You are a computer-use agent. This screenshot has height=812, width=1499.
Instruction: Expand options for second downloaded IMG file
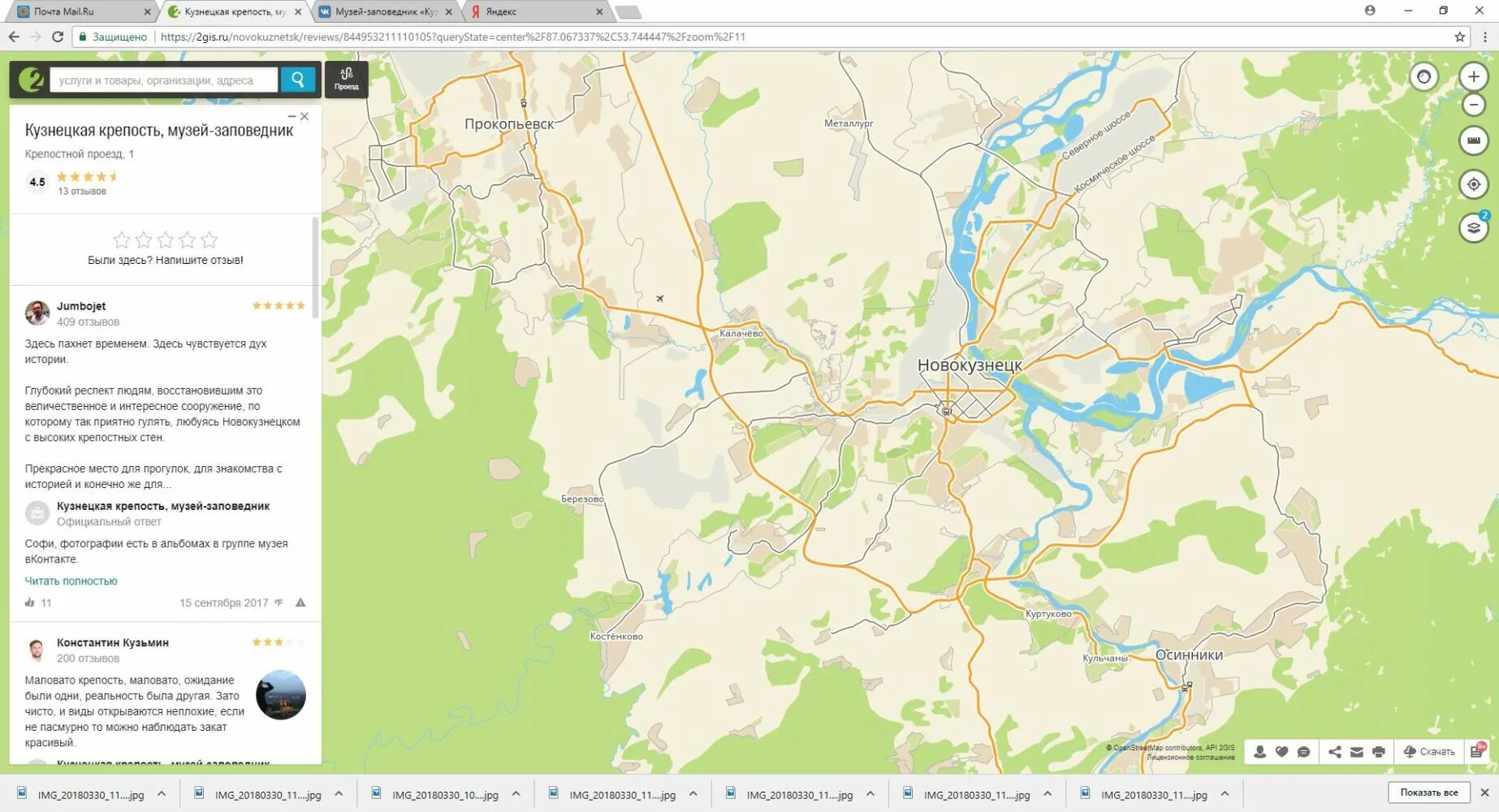(x=339, y=794)
